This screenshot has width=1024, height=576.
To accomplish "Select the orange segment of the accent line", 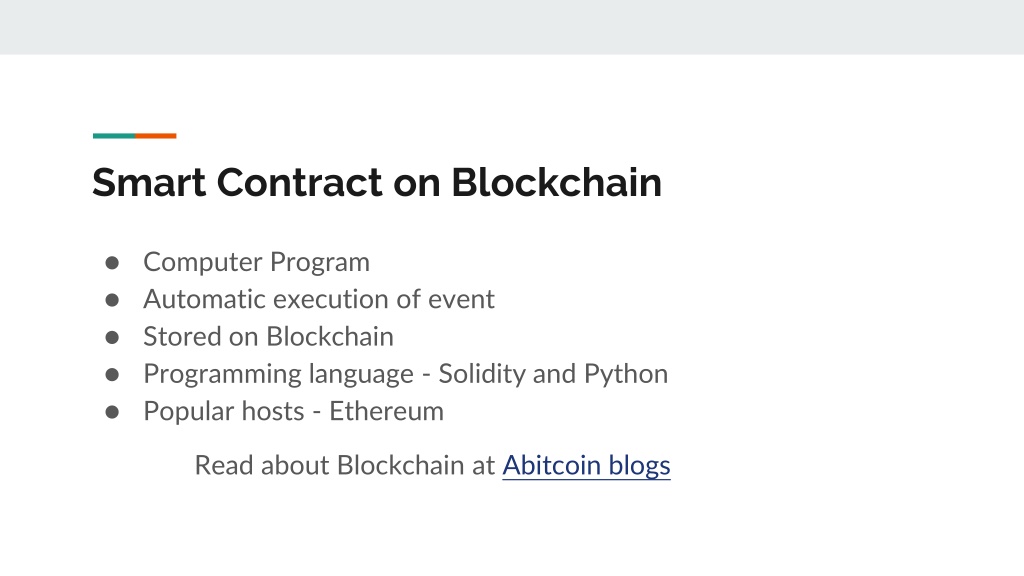I will [155, 136].
